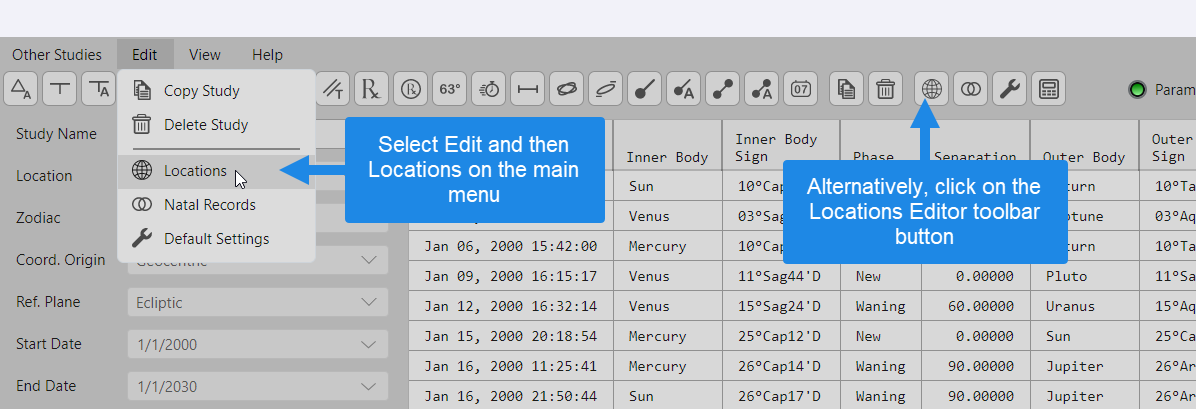Open the View menu

(x=205, y=55)
